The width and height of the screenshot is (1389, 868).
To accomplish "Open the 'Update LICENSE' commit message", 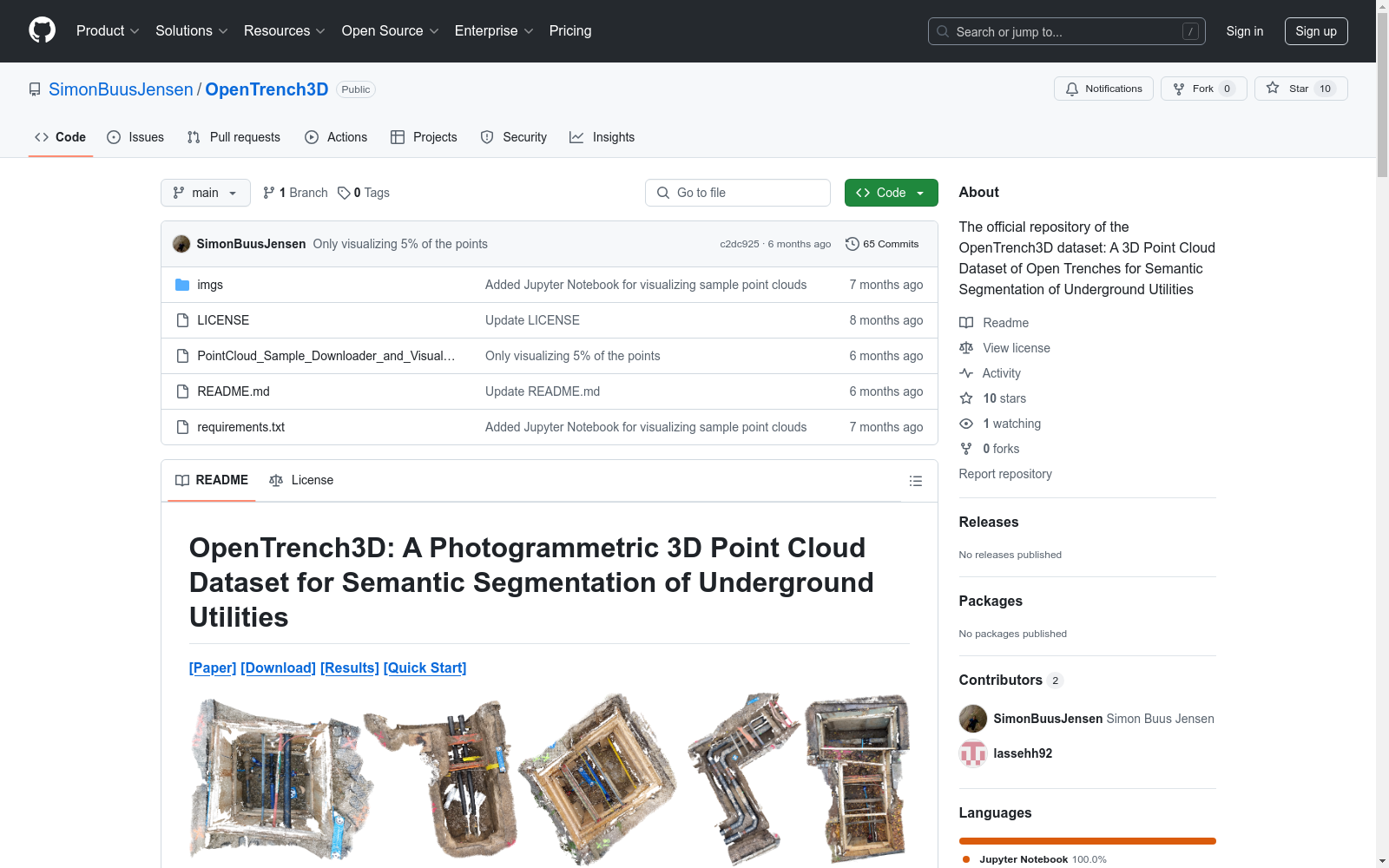I will point(532,320).
